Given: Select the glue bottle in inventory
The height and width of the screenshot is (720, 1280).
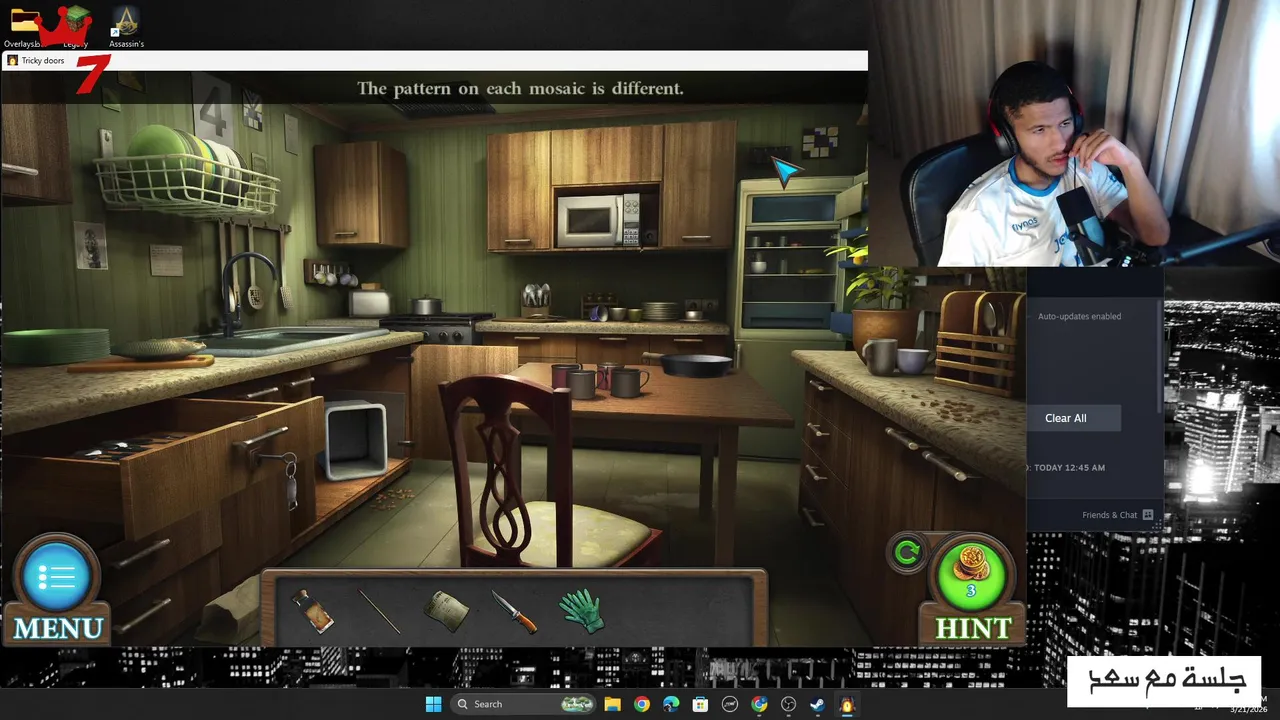Looking at the screenshot, I should coord(313,611).
